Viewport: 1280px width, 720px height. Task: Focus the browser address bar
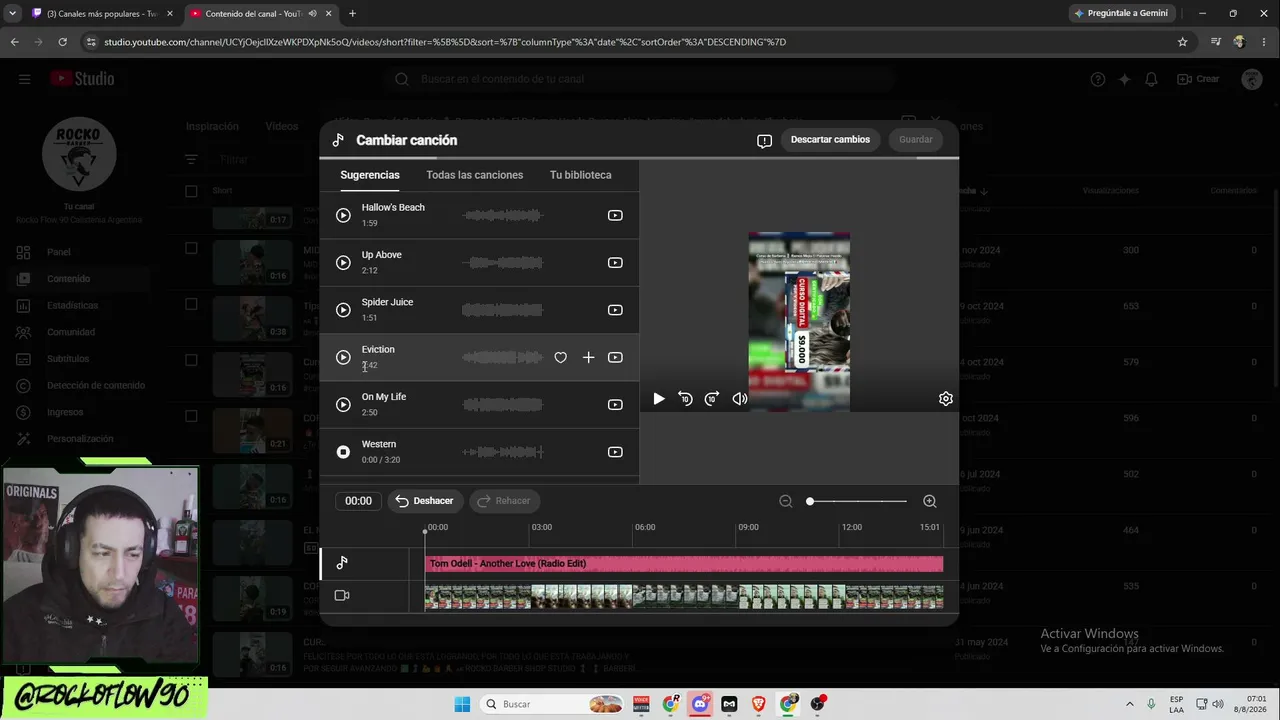click(x=630, y=42)
